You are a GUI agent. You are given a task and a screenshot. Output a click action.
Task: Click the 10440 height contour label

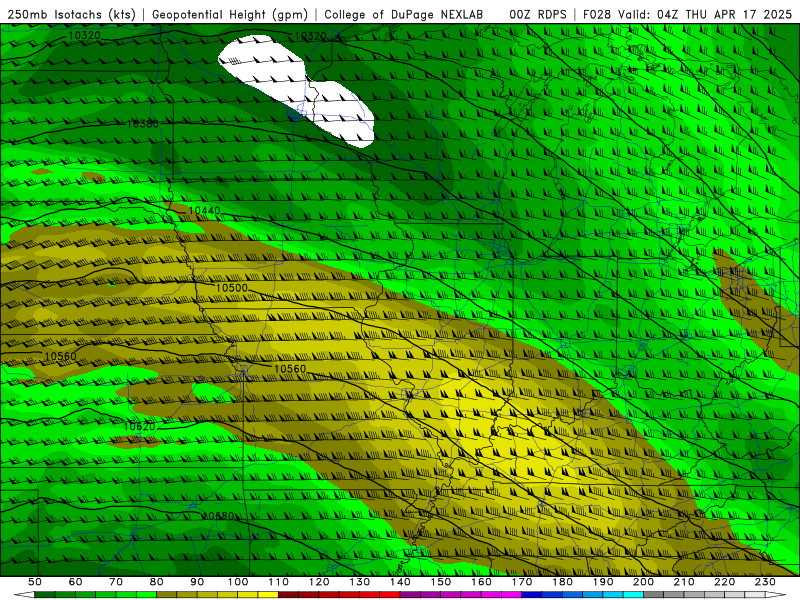pos(204,210)
